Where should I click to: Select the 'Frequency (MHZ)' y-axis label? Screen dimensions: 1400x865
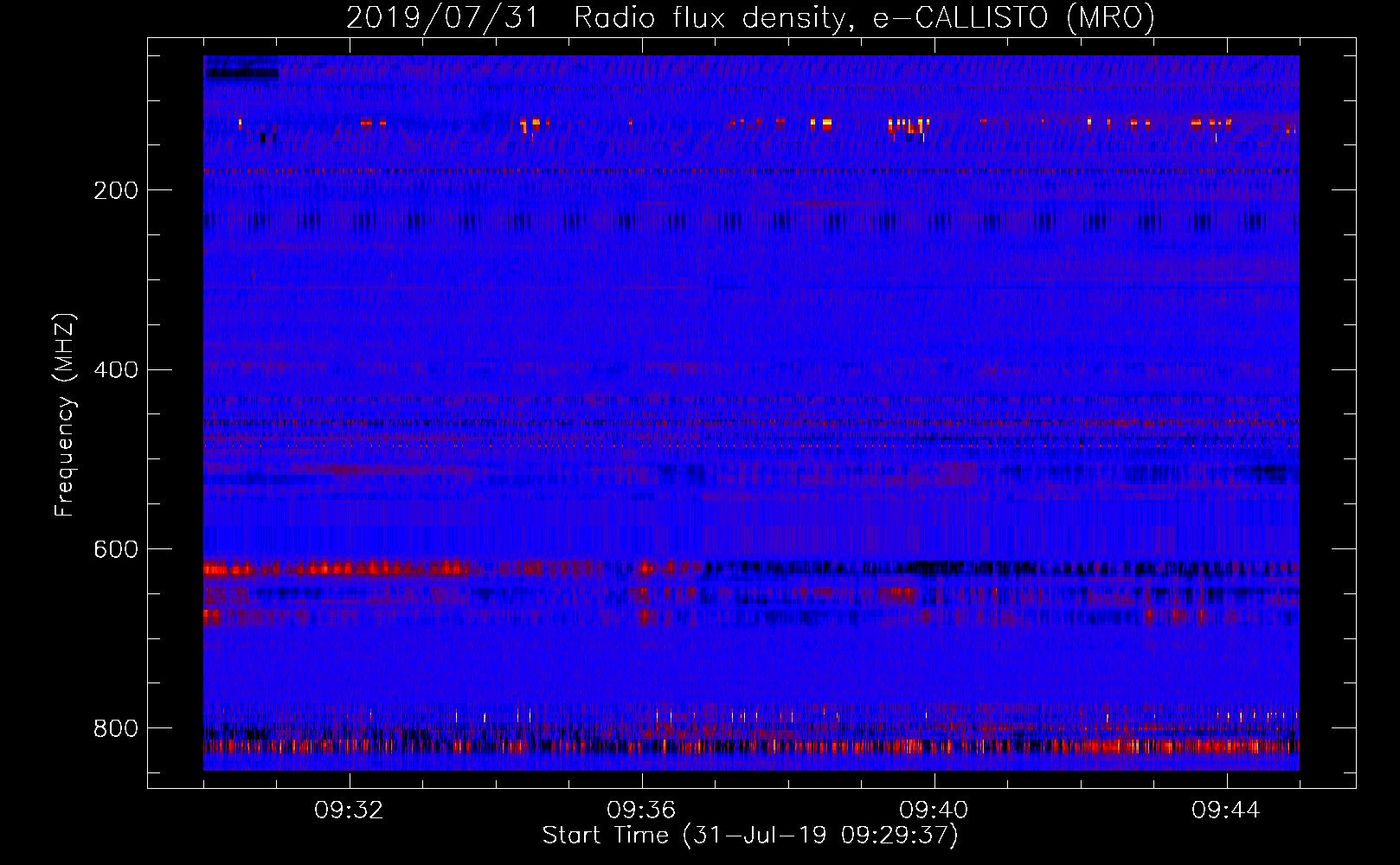click(x=65, y=414)
